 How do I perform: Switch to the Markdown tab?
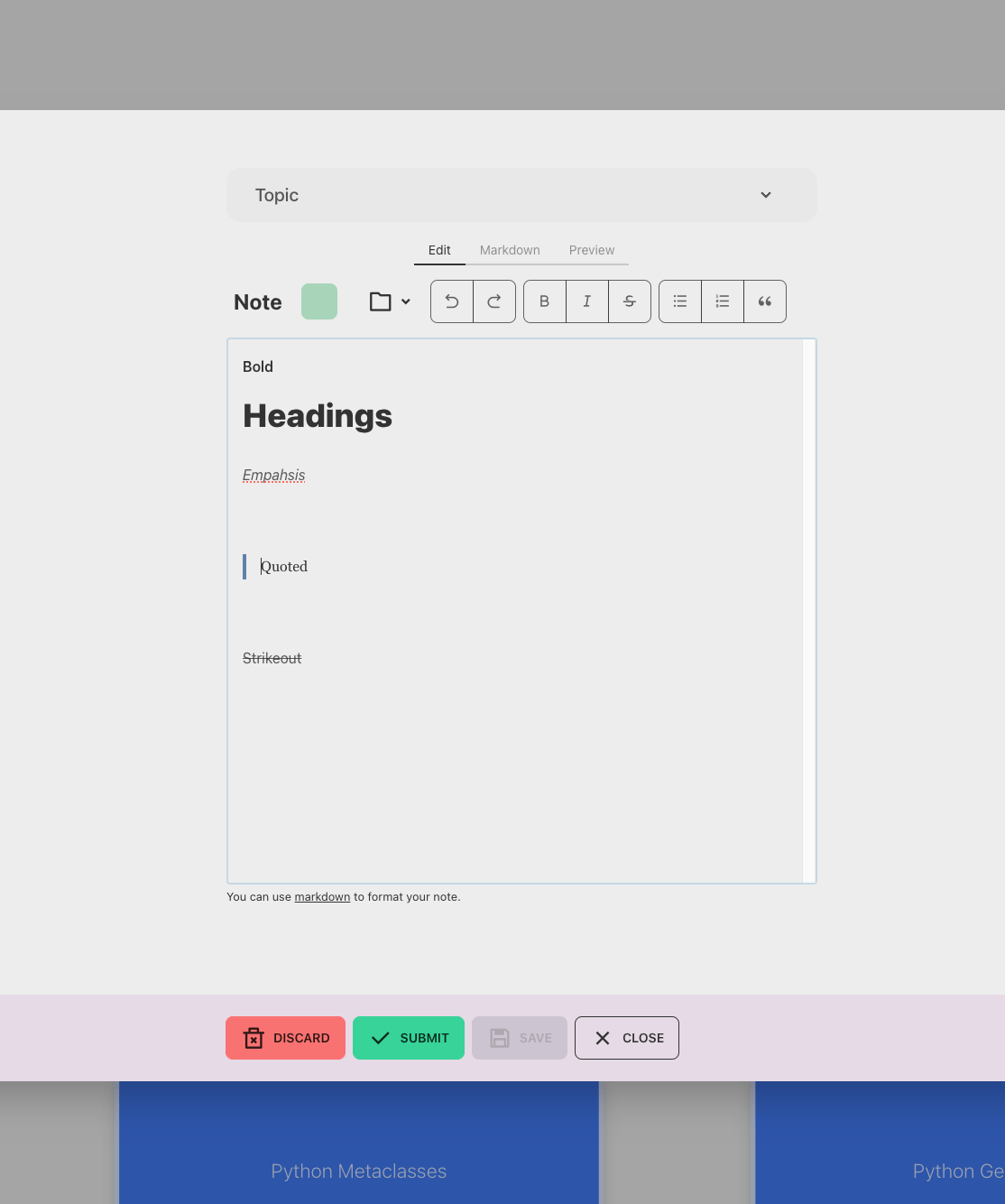click(x=510, y=250)
